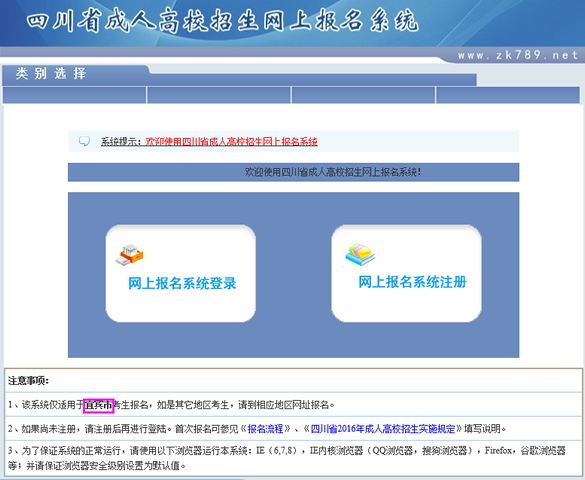Open 四川省2016年成人高校招生实施规定 link

(383, 429)
